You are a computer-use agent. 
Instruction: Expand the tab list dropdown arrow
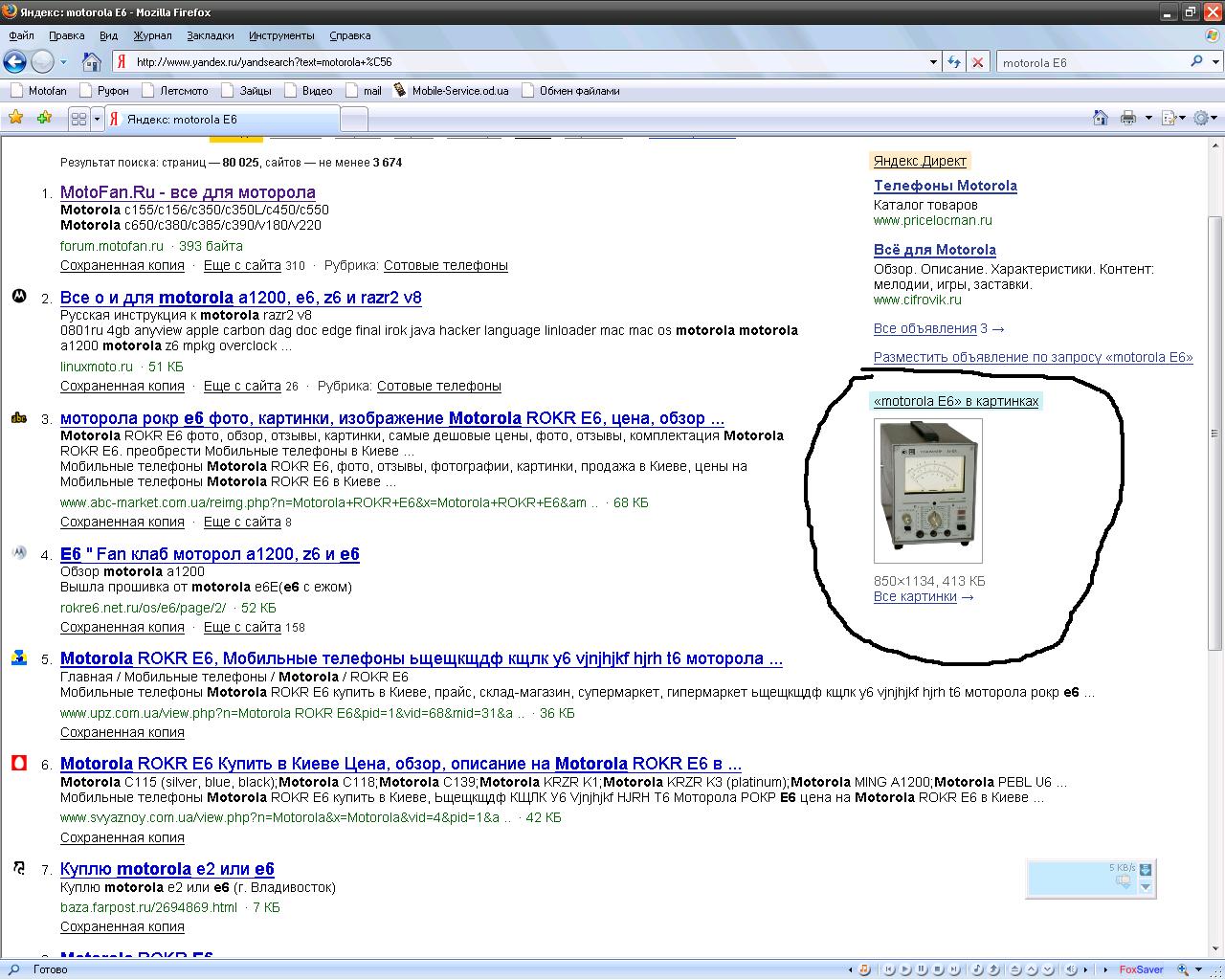97,119
